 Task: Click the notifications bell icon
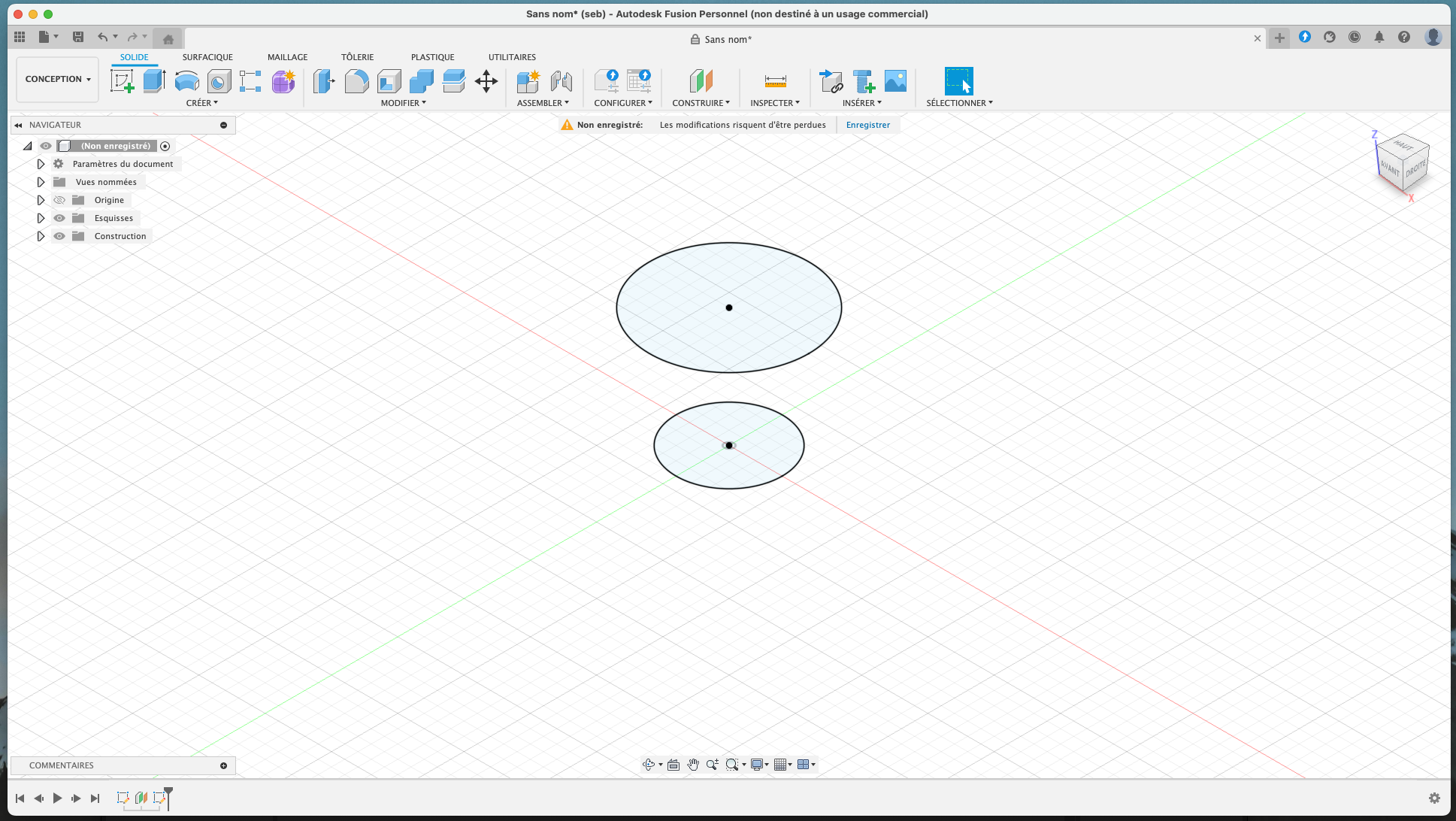(1379, 37)
